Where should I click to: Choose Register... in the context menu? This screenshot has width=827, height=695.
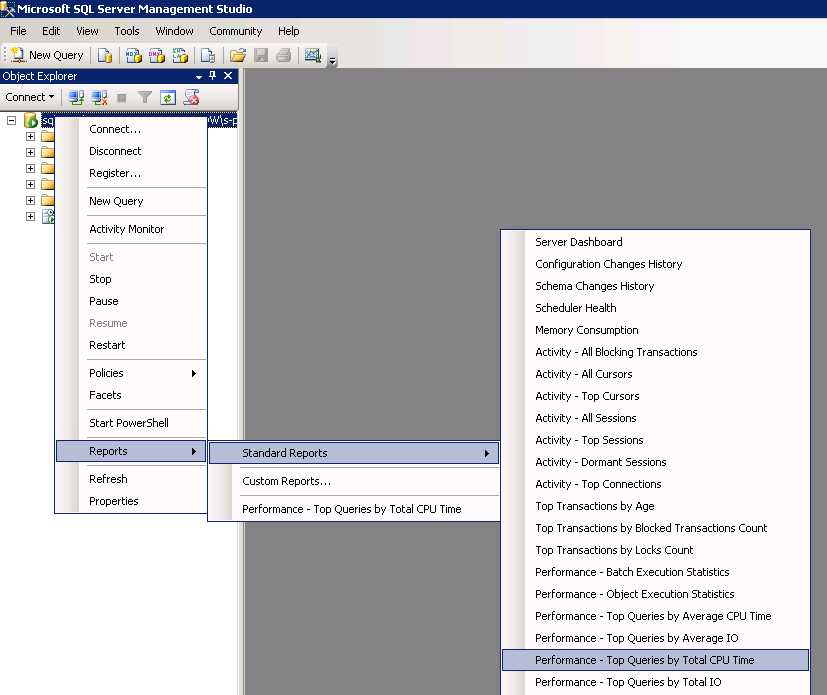(131, 173)
